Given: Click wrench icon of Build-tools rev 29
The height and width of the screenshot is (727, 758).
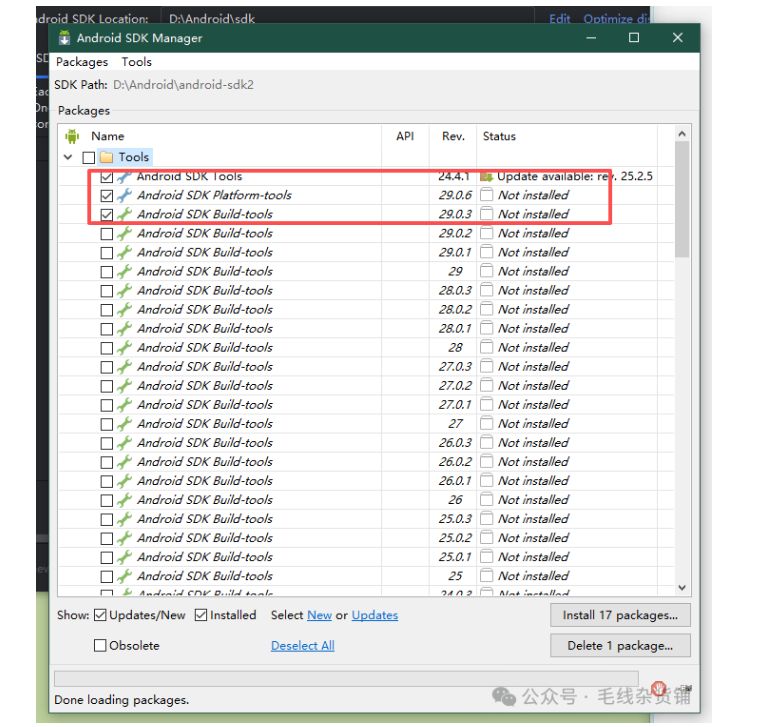Looking at the screenshot, I should tap(124, 272).
